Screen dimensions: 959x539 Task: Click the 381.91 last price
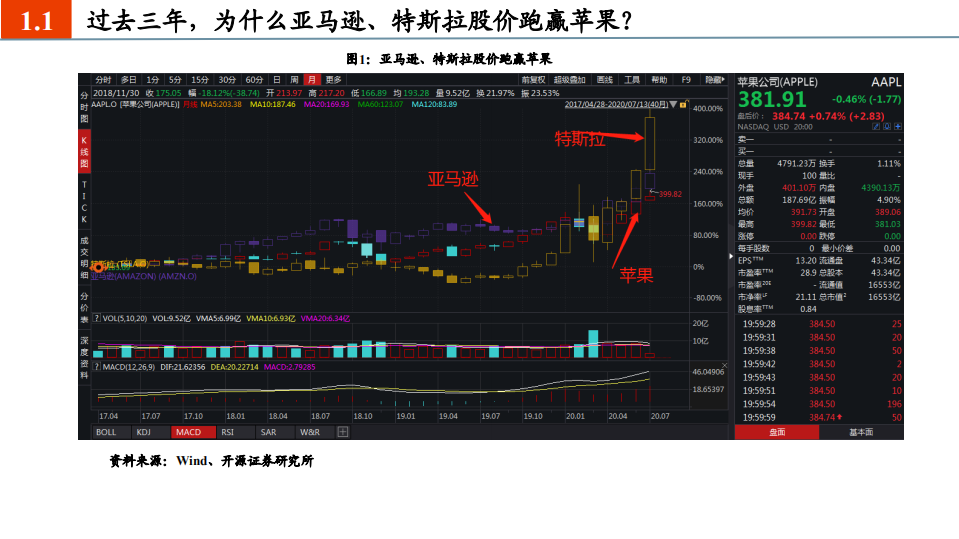[772, 99]
